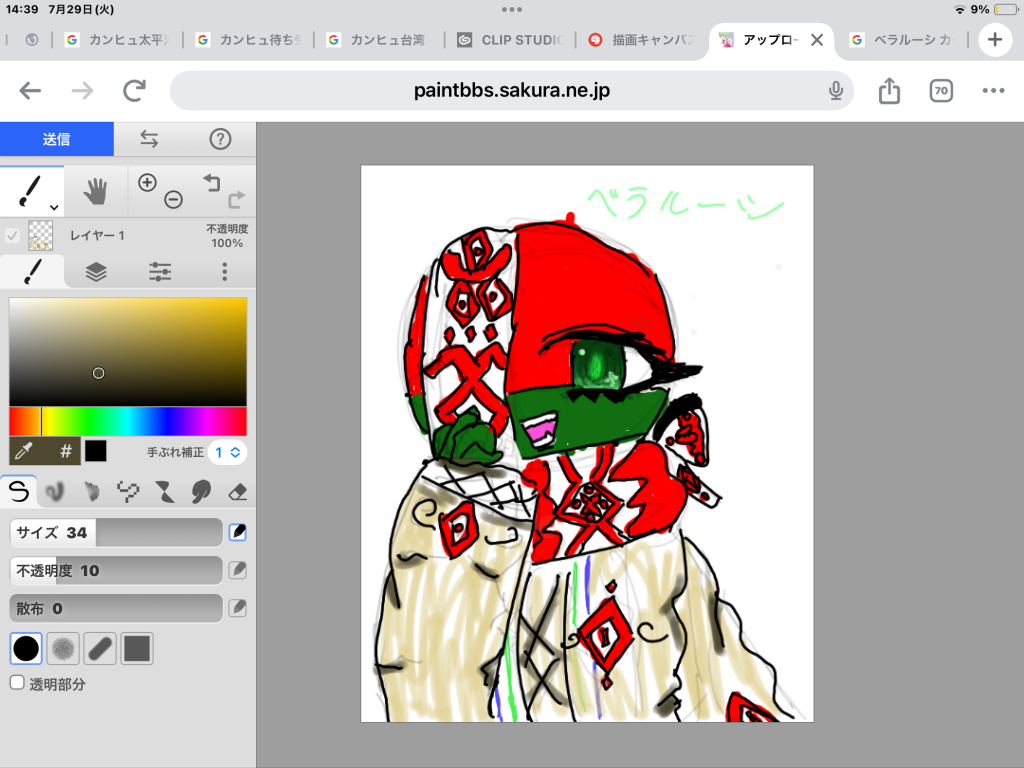Toggle レイヤー1 visibility checkbox
This screenshot has height=768, width=1024.
(x=12, y=235)
